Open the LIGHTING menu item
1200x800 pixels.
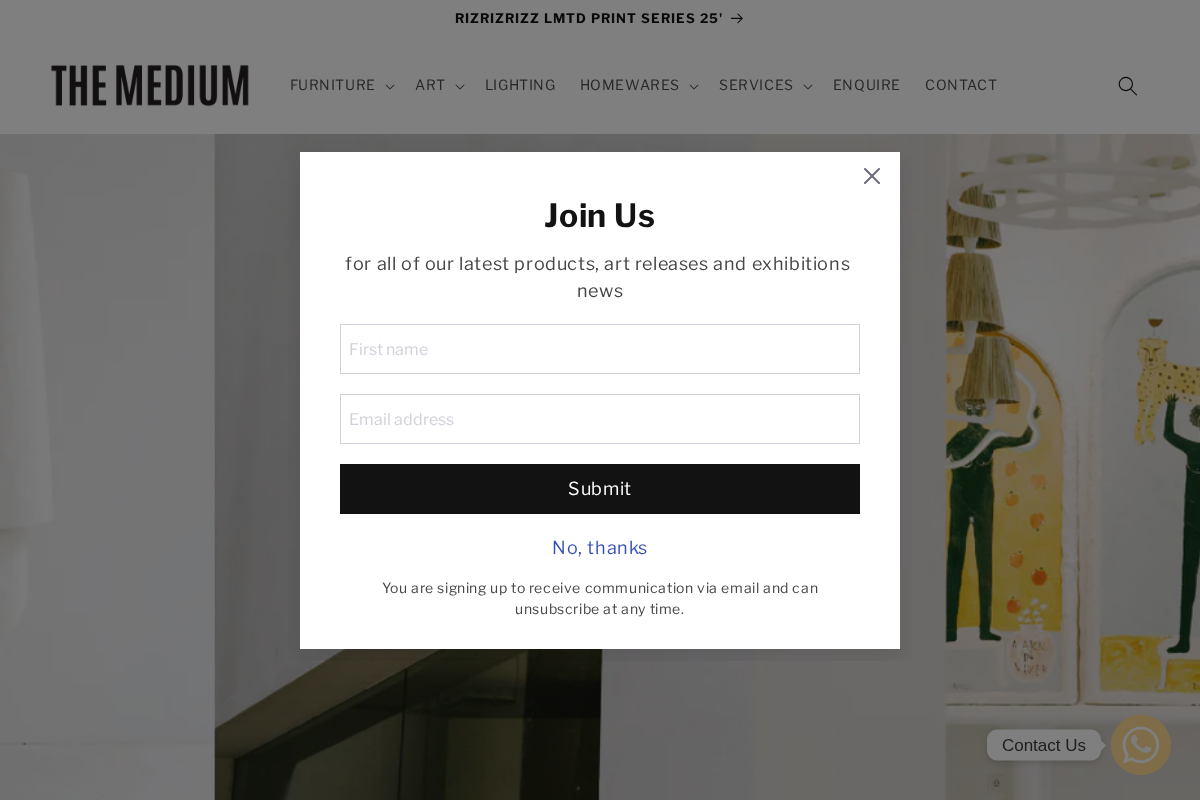[x=520, y=85]
